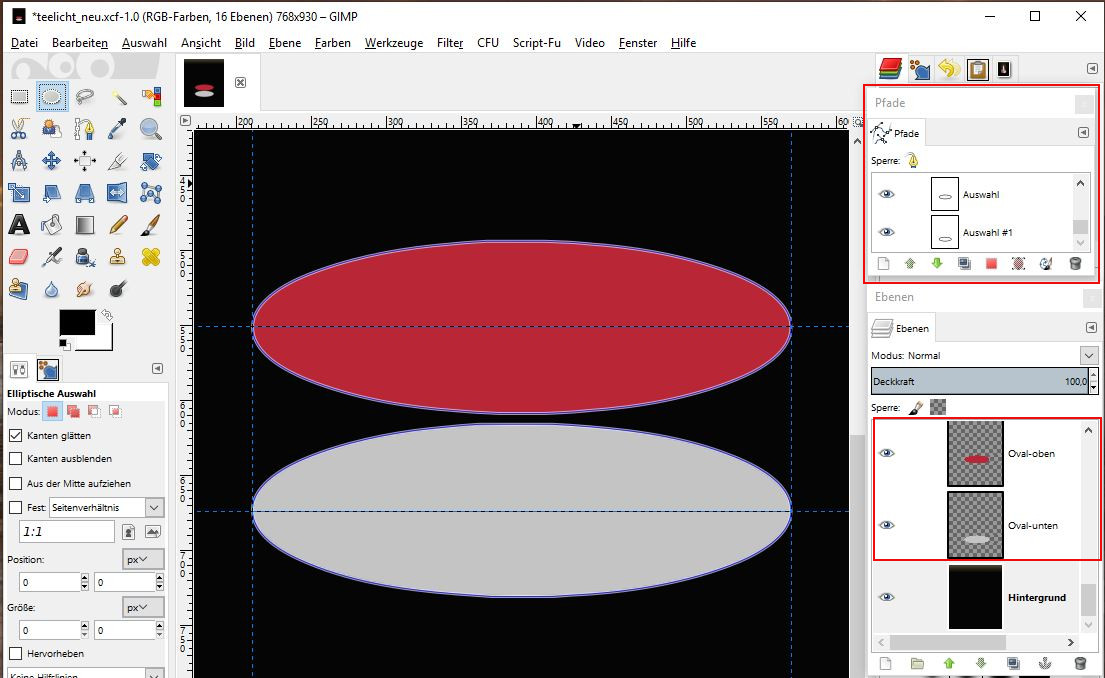Open the Modus Normal dropdown
This screenshot has width=1105, height=678.
1089,355
